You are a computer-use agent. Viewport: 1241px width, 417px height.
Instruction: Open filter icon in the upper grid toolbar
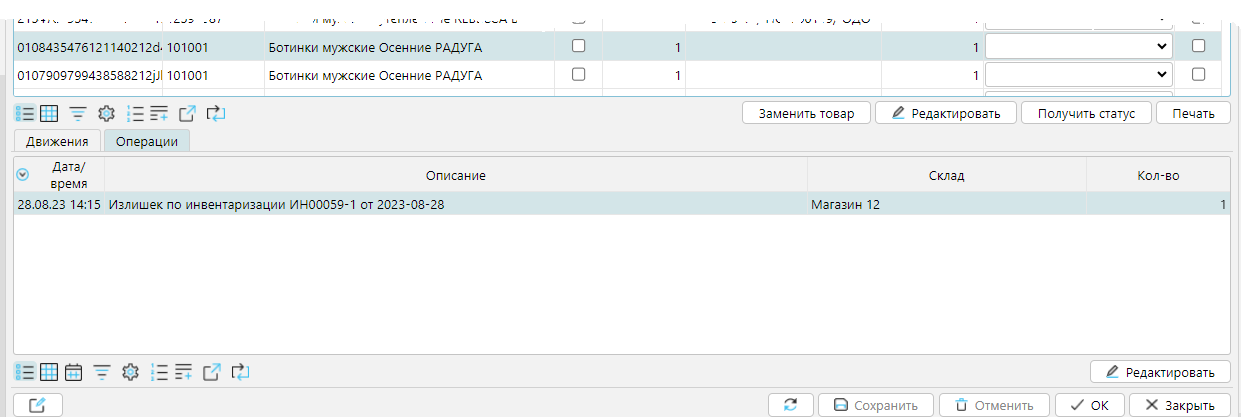(77, 113)
